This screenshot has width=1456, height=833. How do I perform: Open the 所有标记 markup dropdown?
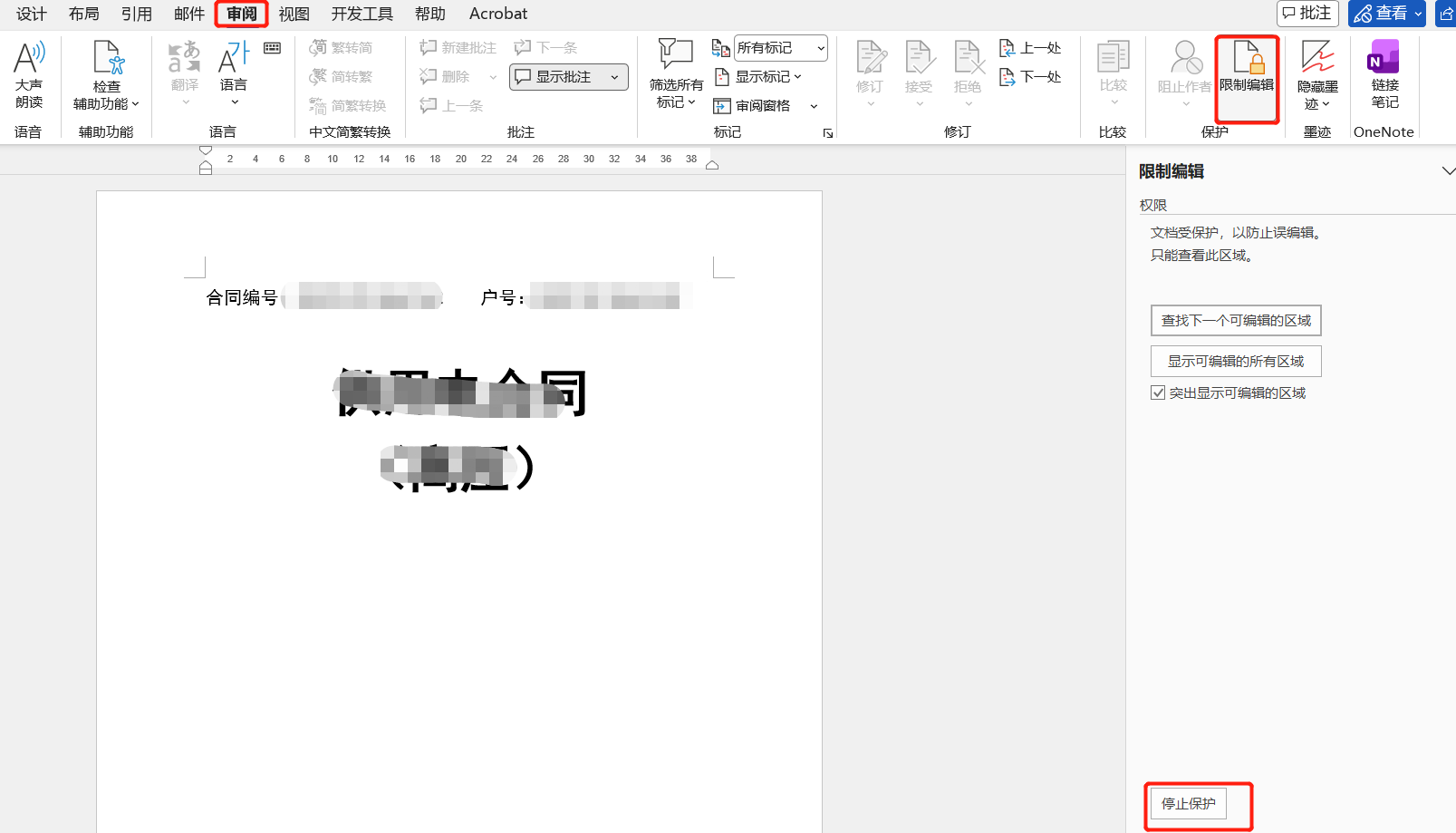click(780, 48)
